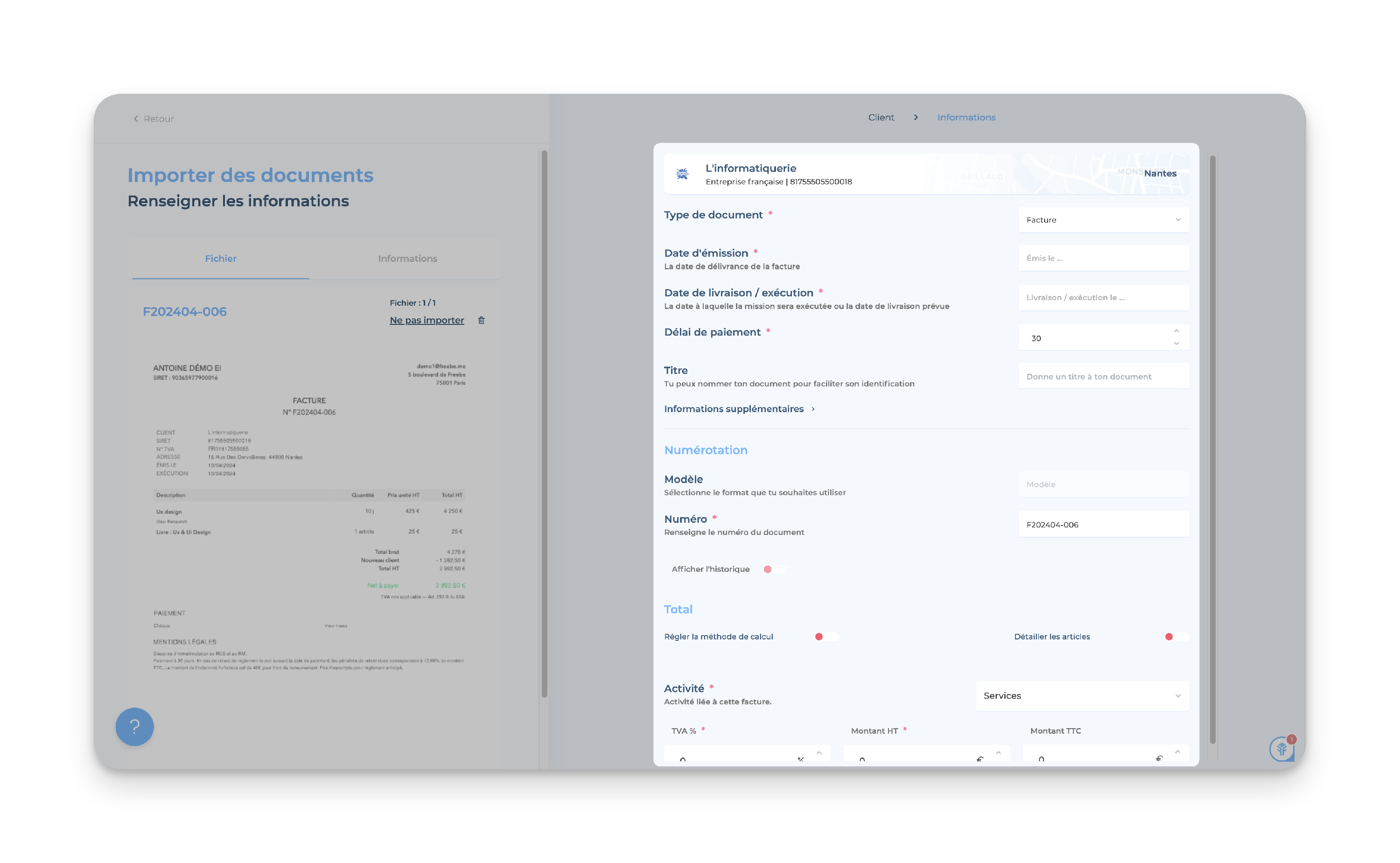
Task: Click the Ne pas importer link
Action: coord(426,320)
